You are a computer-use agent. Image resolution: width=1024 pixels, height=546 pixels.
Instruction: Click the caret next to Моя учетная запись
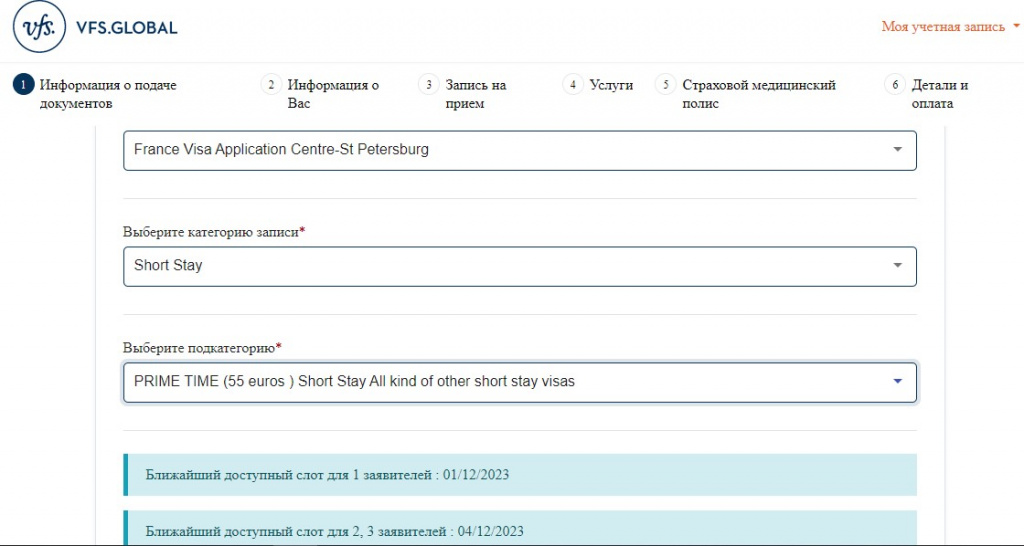point(1016,27)
